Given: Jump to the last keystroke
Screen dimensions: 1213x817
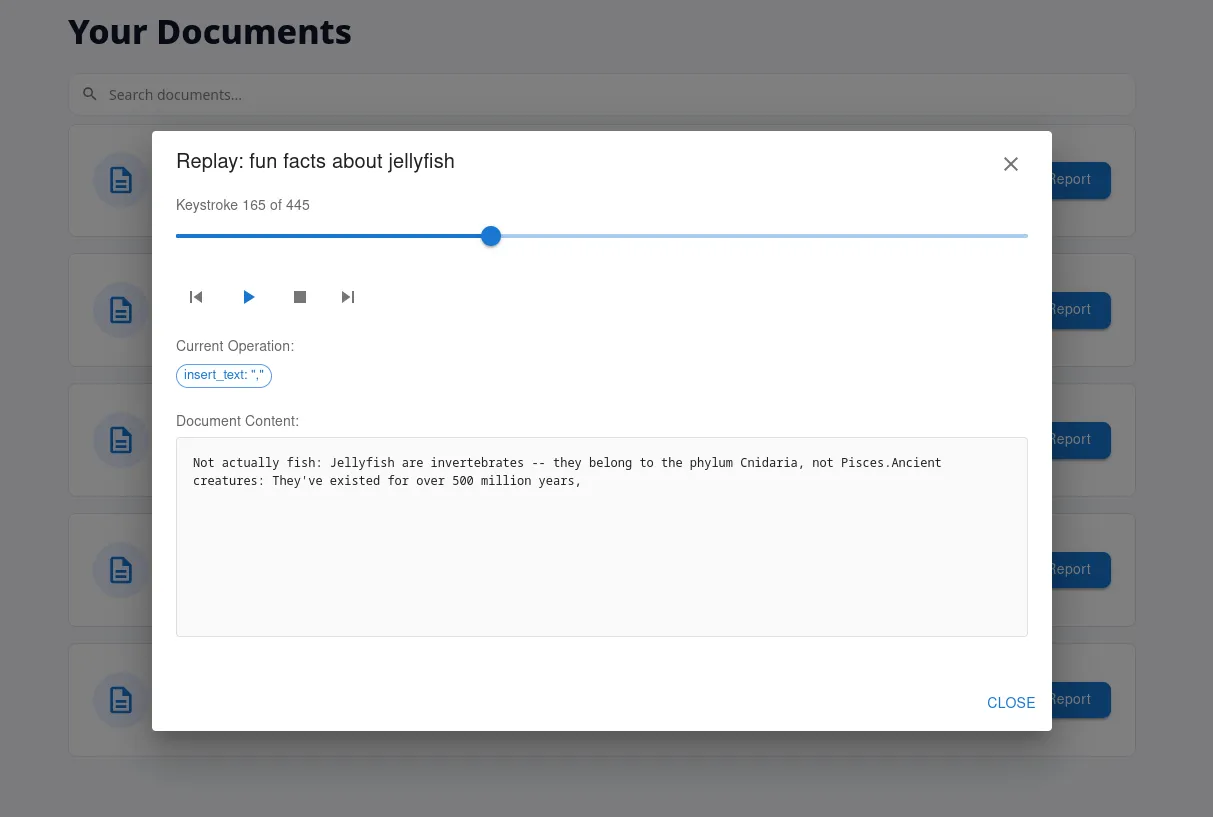Looking at the screenshot, I should (x=348, y=297).
